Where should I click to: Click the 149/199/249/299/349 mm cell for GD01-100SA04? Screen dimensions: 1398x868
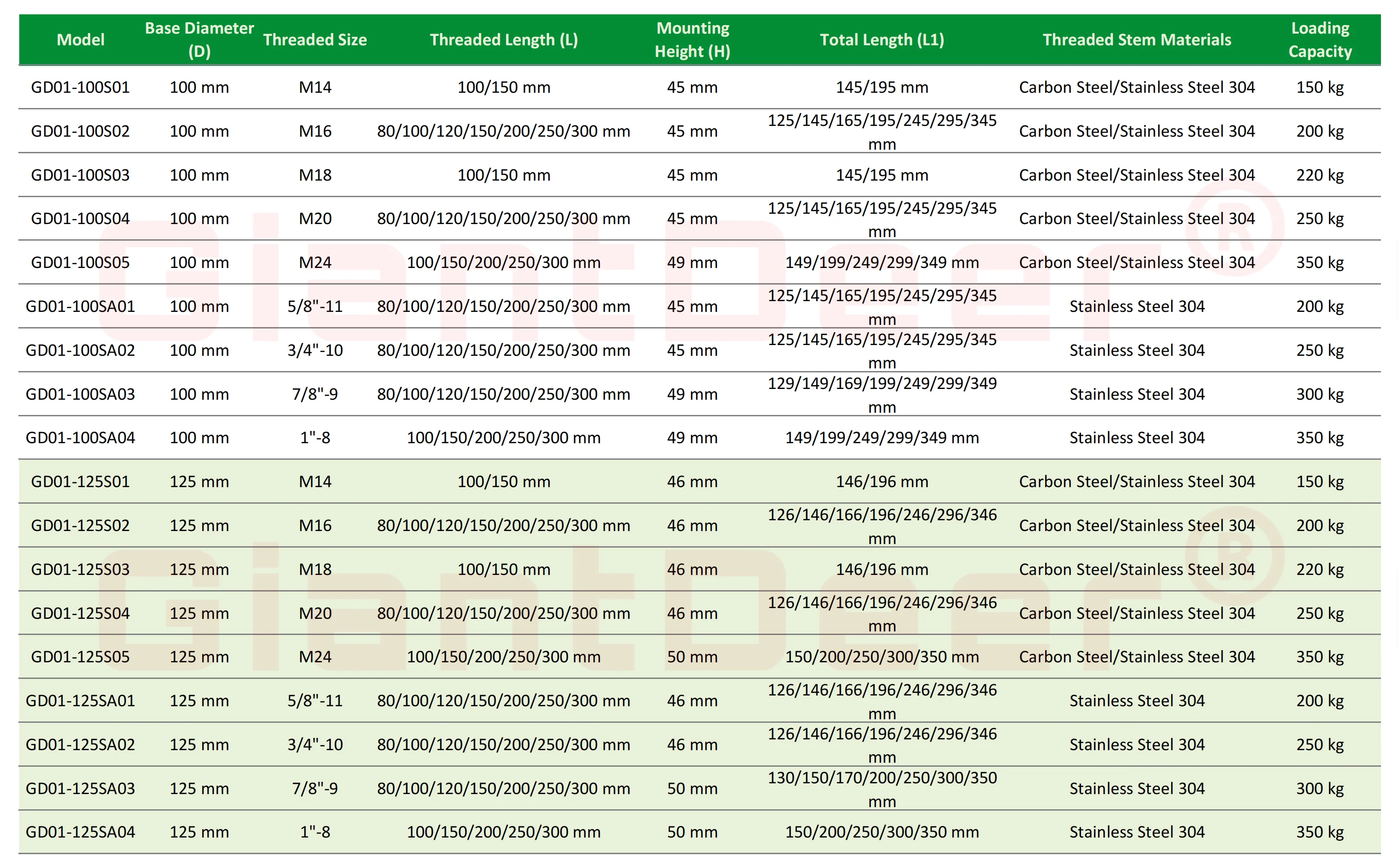pyautogui.click(x=881, y=438)
